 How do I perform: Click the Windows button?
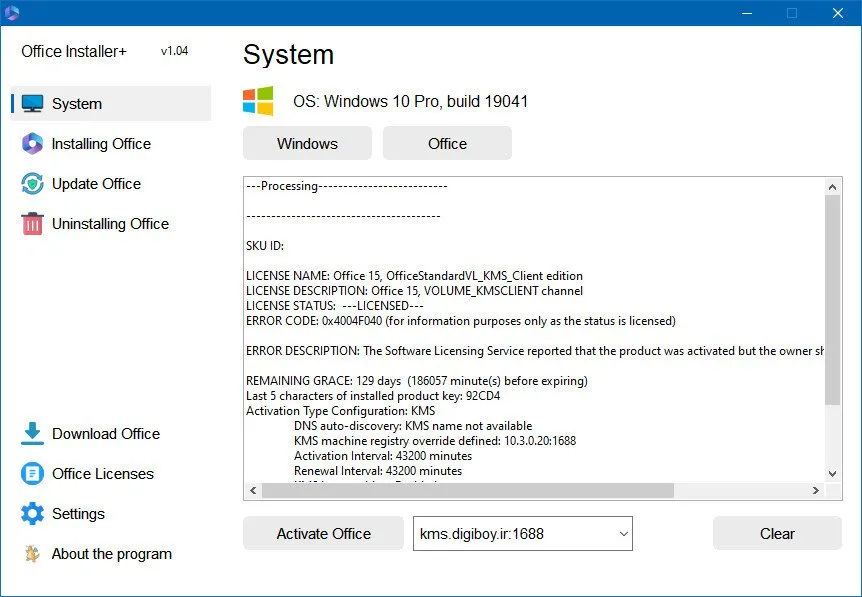click(307, 143)
